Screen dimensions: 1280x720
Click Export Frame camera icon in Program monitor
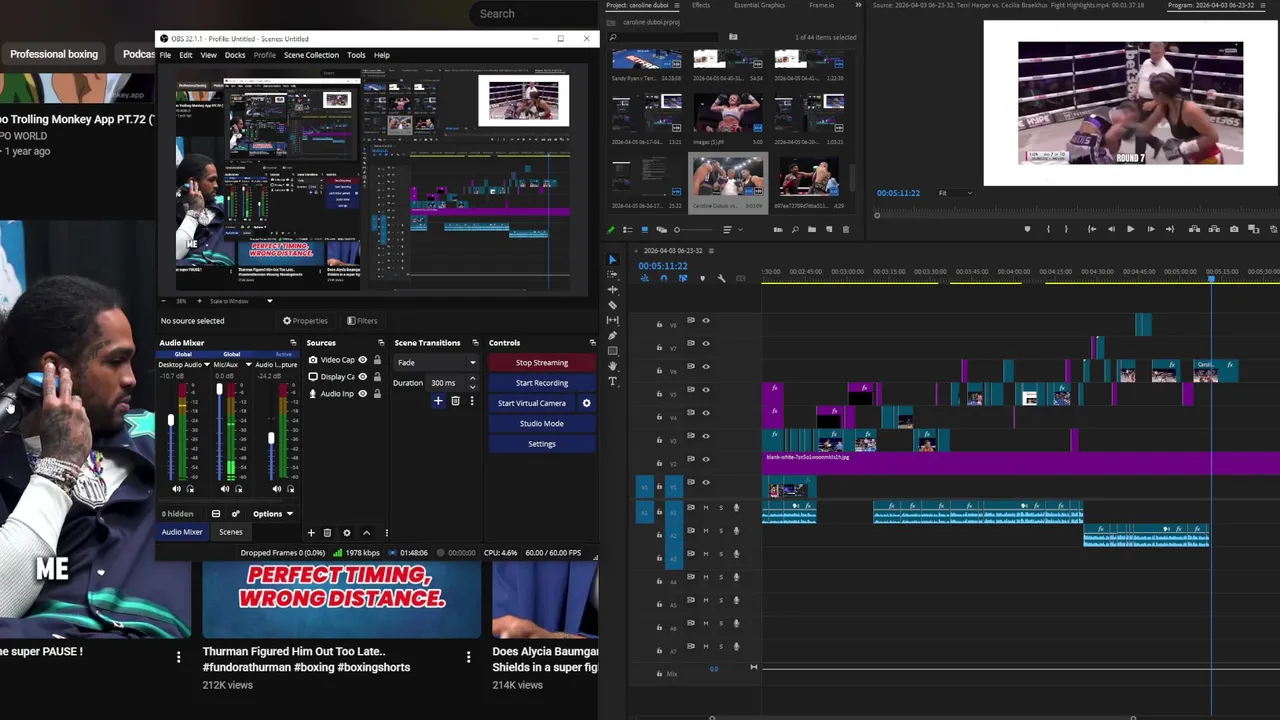pyautogui.click(x=1234, y=229)
